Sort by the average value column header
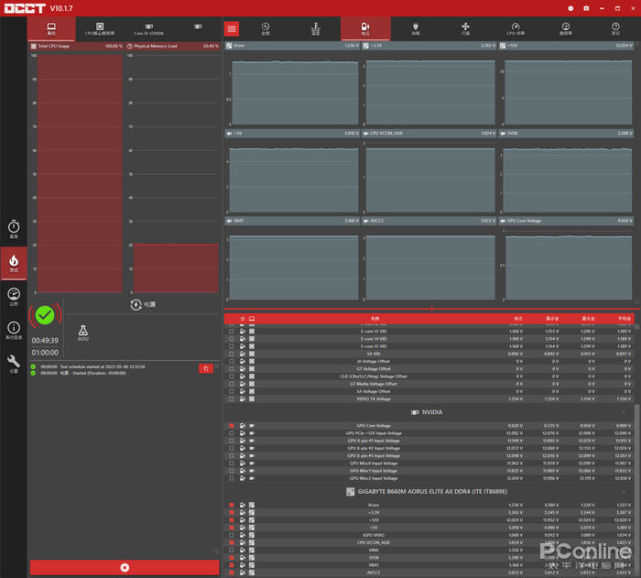The height and width of the screenshot is (578, 641). 624,319
